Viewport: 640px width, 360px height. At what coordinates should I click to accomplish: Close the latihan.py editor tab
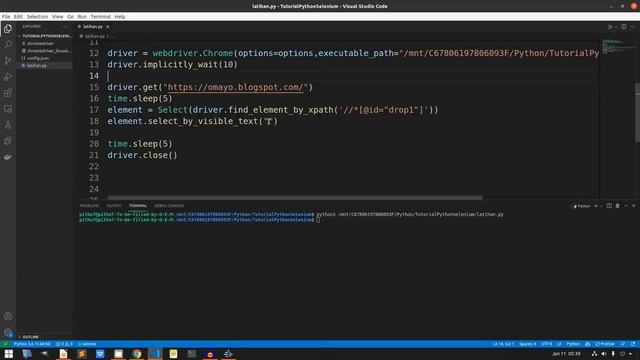click(108, 27)
